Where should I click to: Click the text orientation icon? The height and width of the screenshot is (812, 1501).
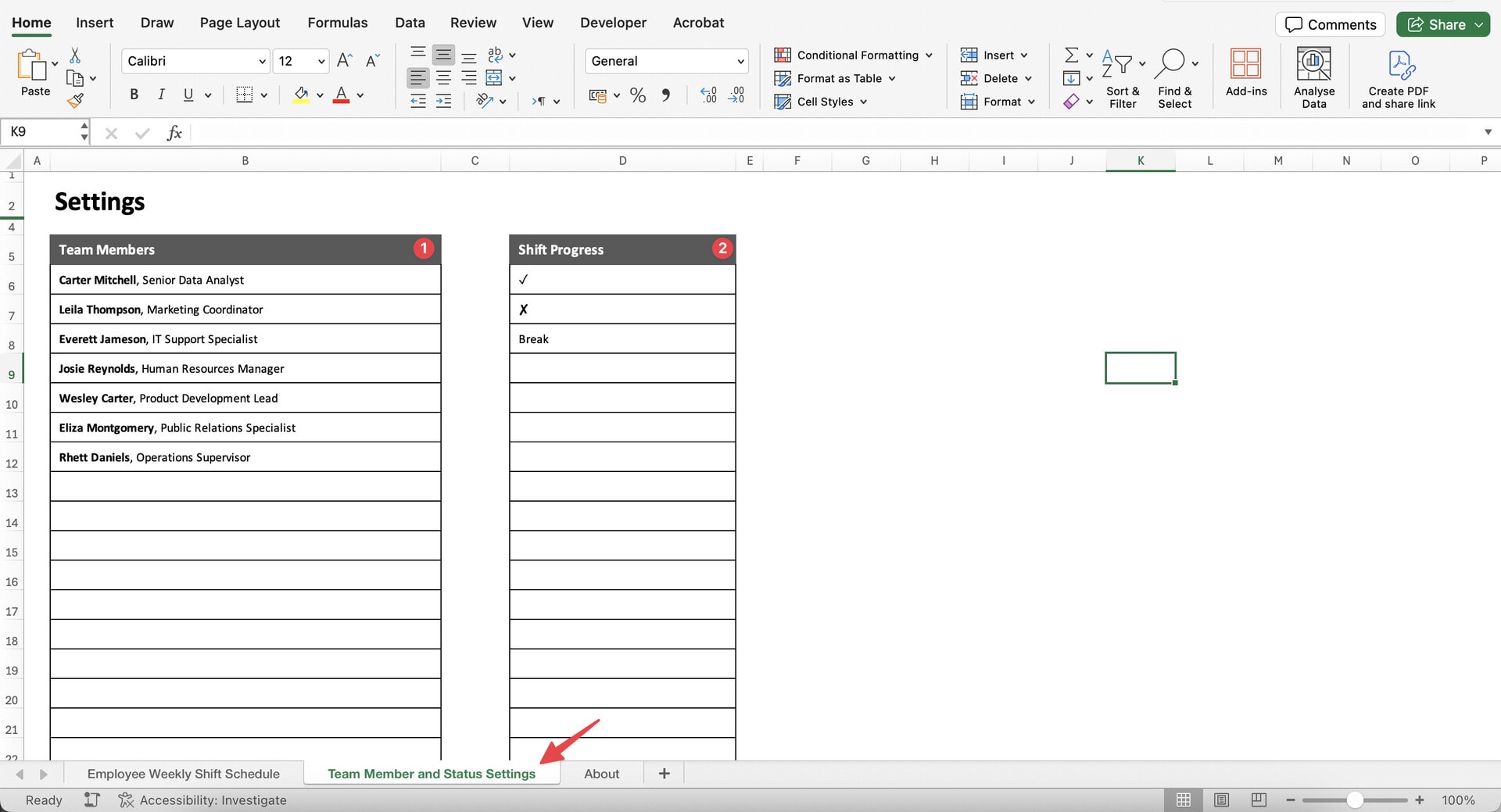click(485, 101)
